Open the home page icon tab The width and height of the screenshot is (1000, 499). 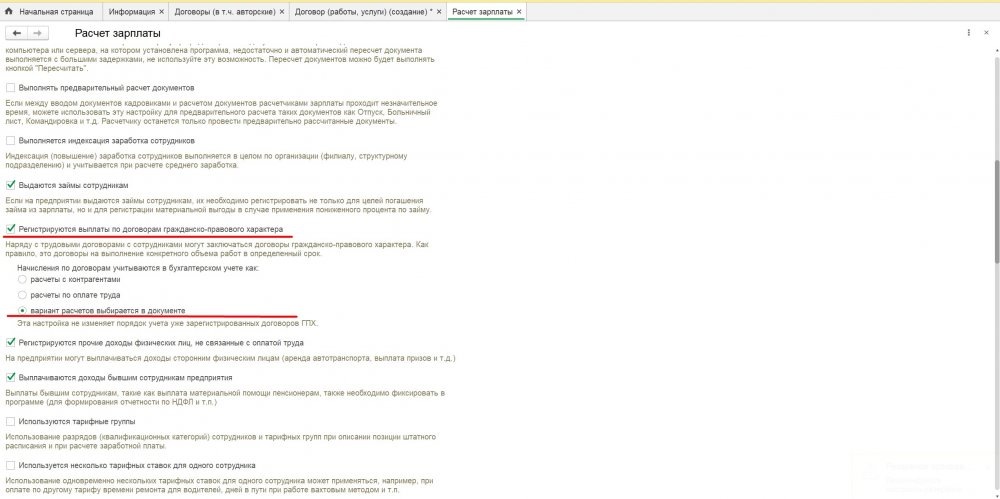[9, 11]
